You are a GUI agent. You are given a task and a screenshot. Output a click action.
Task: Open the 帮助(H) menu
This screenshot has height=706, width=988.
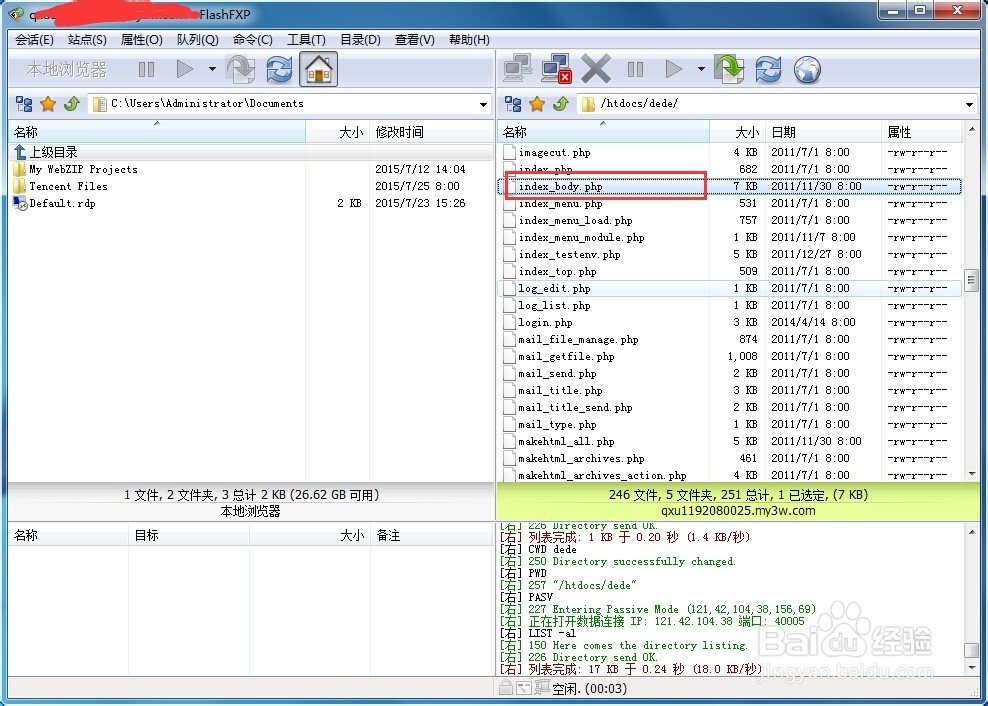coord(469,40)
